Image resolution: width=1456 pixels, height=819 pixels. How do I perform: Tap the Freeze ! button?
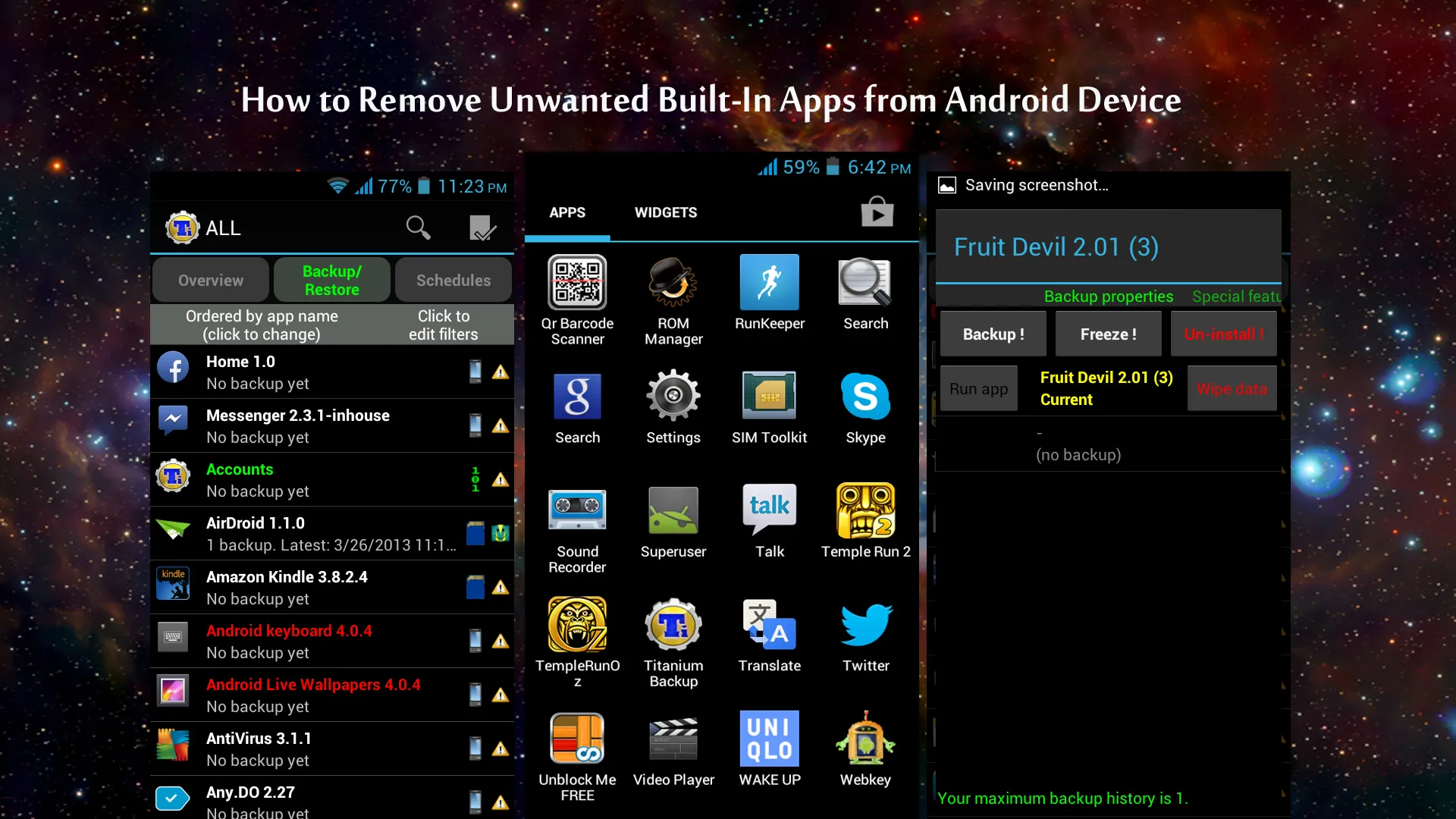point(1109,334)
